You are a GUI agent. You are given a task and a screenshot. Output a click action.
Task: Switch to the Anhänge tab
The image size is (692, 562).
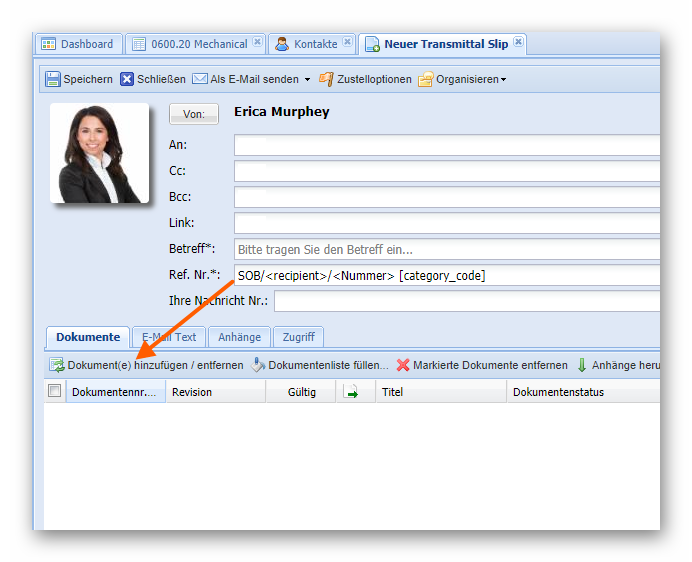tap(239, 337)
